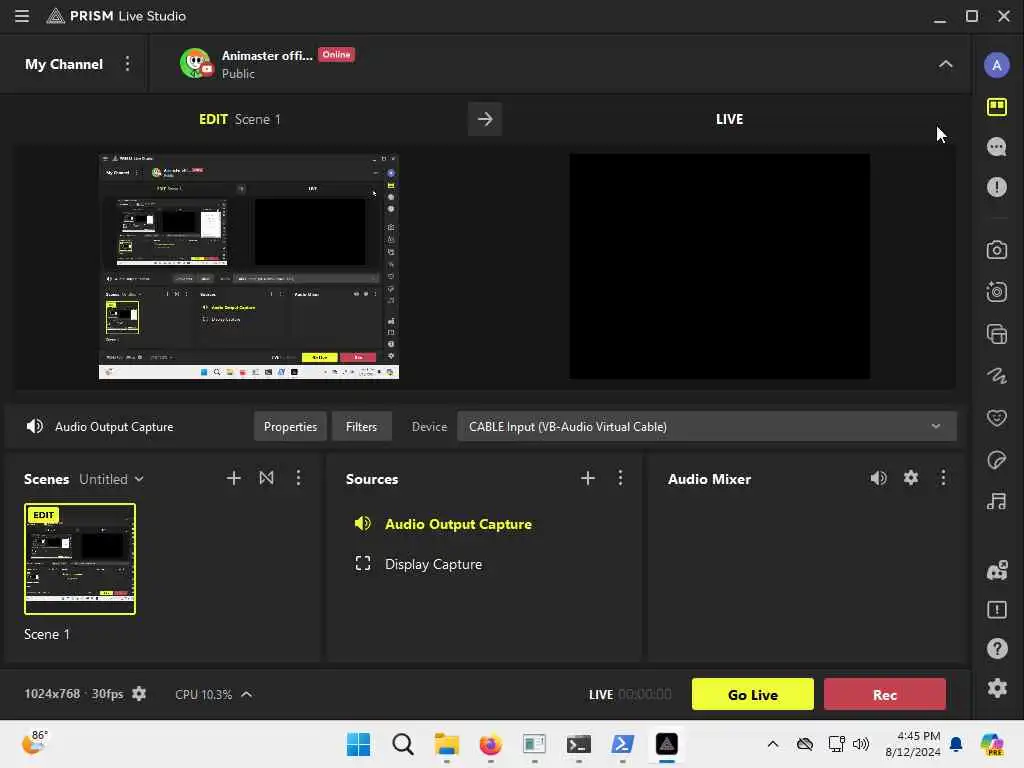Open Windows Start menu
The width and height of the screenshot is (1024, 768).
click(x=358, y=744)
